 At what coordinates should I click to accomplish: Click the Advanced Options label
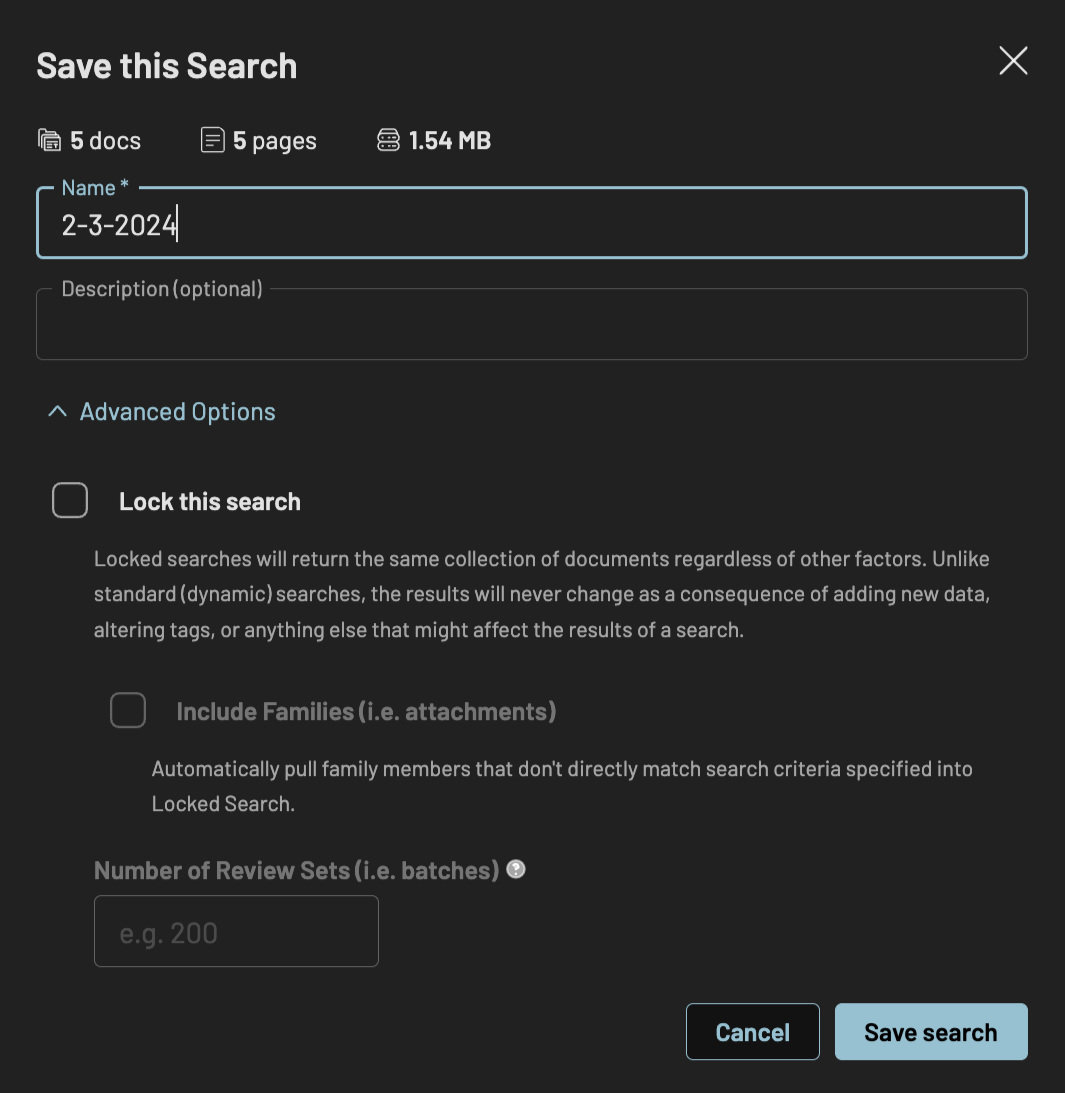coord(178,412)
